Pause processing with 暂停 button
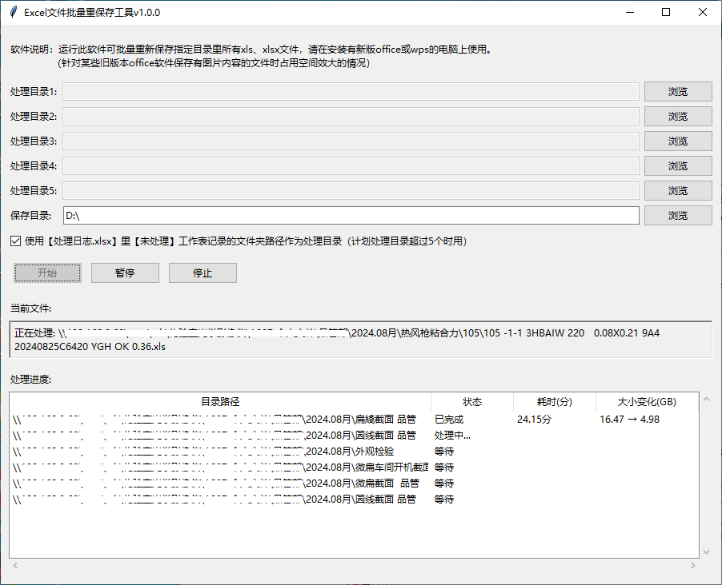 [125, 273]
